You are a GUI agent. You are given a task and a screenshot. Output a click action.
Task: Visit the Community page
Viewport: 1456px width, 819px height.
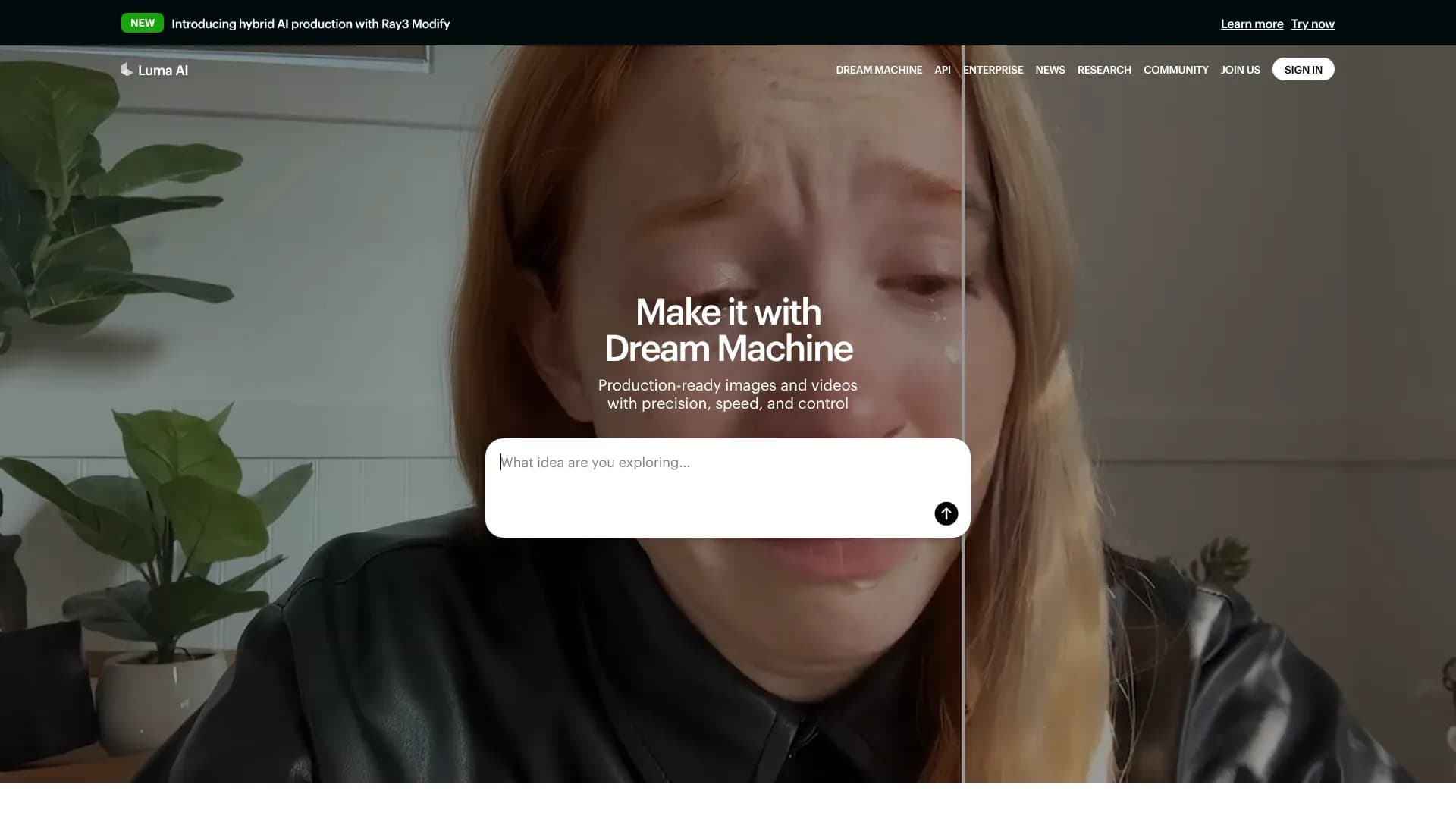tap(1175, 70)
